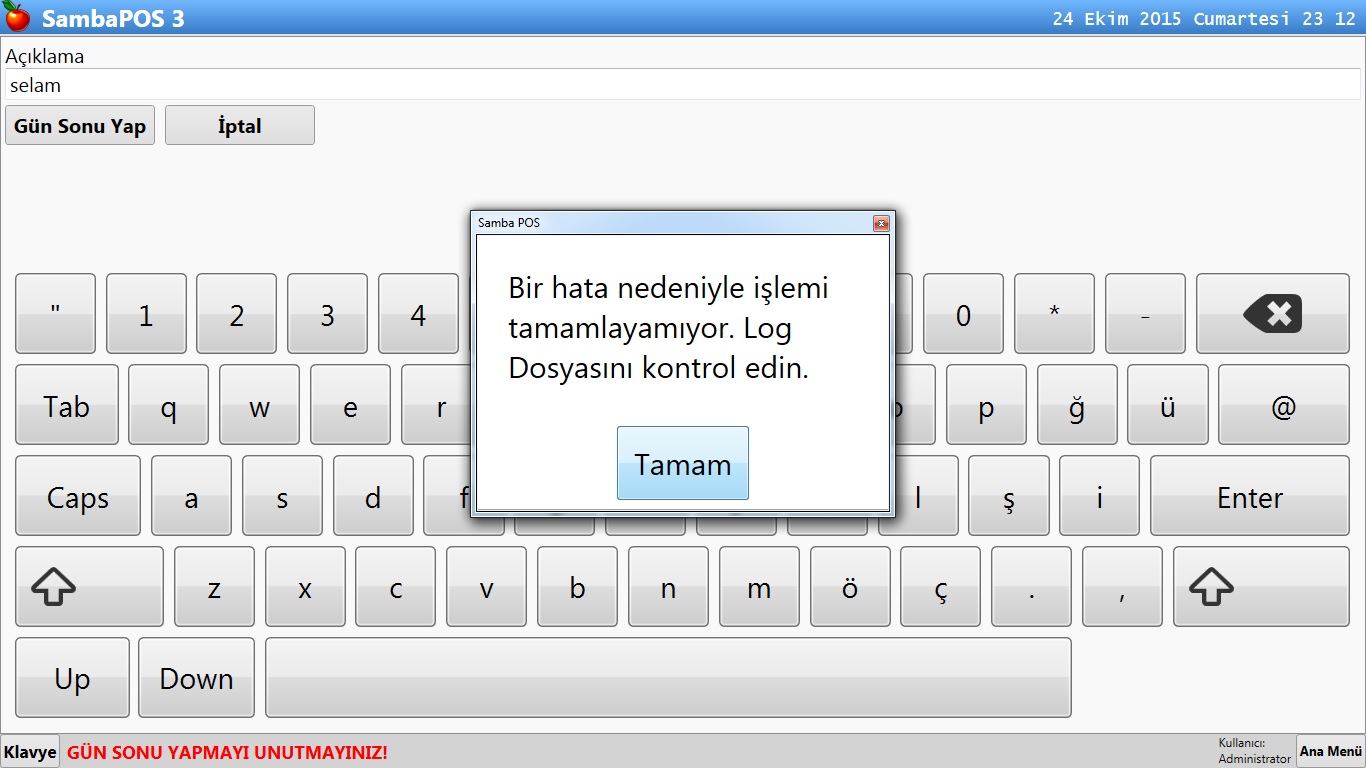Toggle the on-screen keyboard with Klavye
Screen dimensions: 1366x768
click(30, 752)
